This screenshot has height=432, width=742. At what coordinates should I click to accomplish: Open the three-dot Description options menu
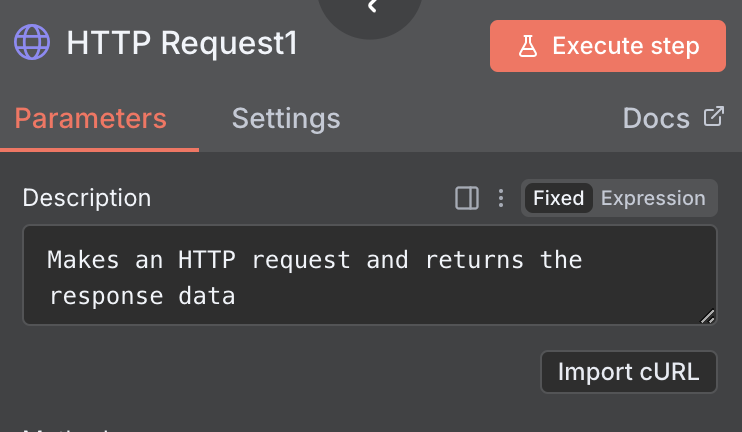coord(501,198)
